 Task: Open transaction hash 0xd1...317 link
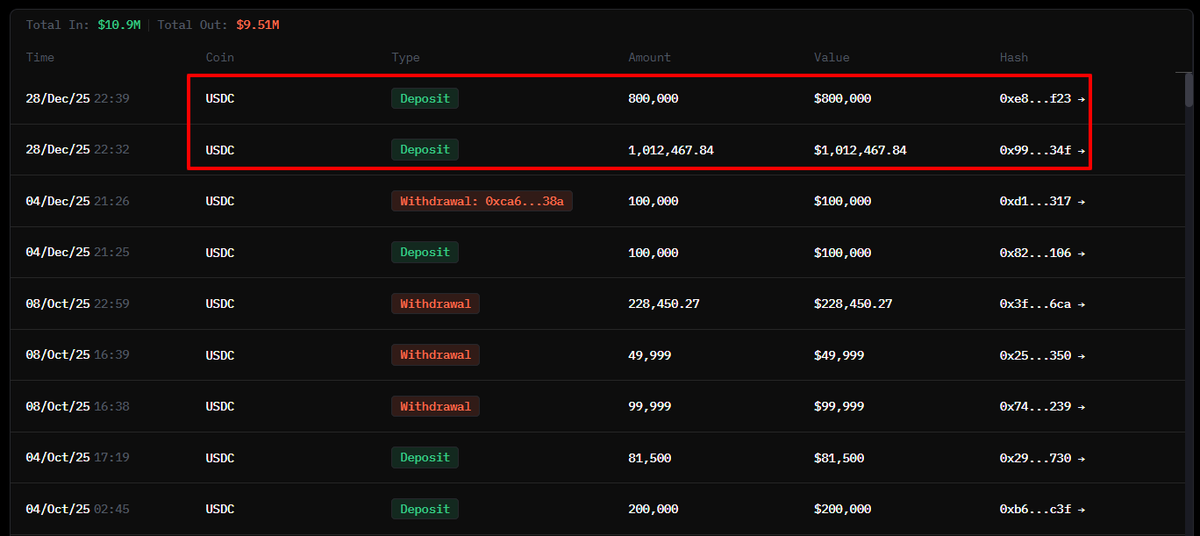1042,201
